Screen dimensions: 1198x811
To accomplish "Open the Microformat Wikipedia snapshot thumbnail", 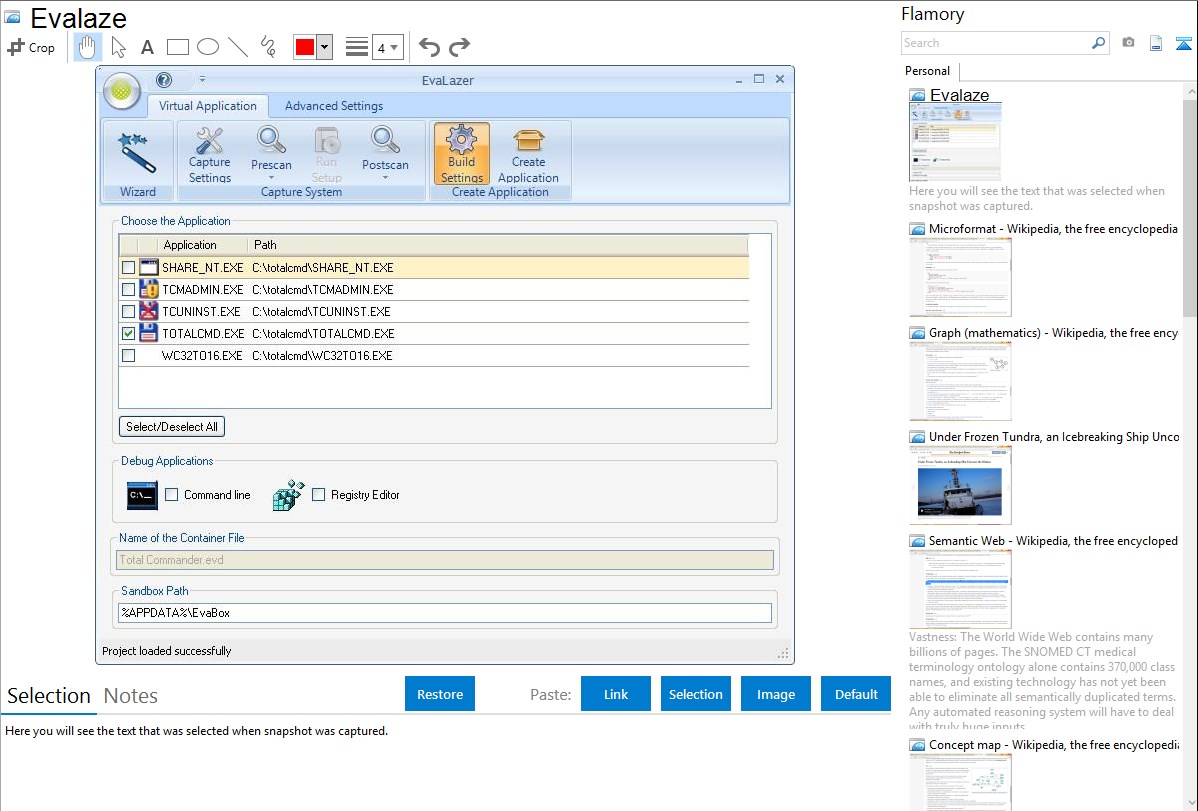I will 960,277.
